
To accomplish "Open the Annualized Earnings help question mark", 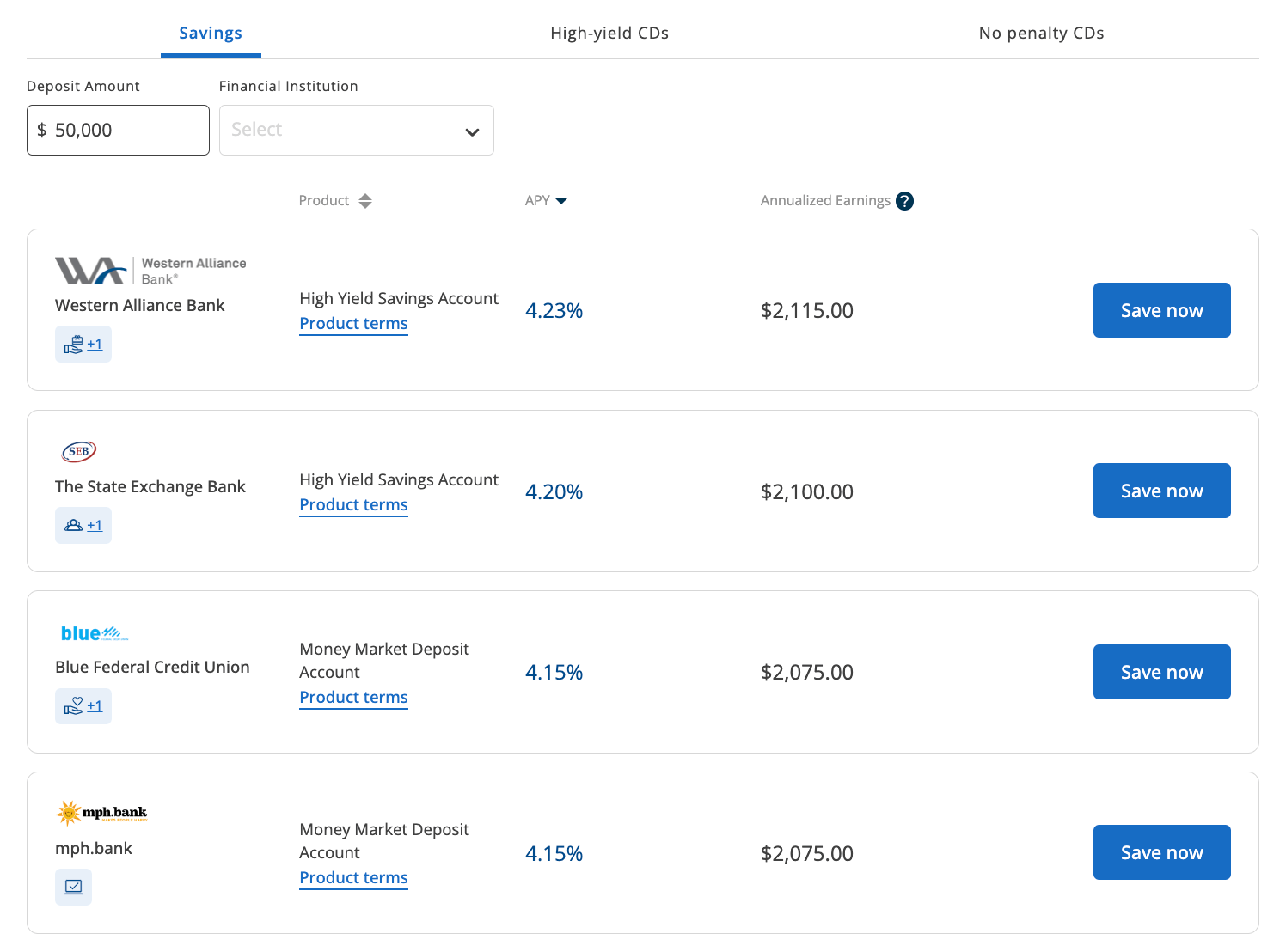I will (x=904, y=201).
